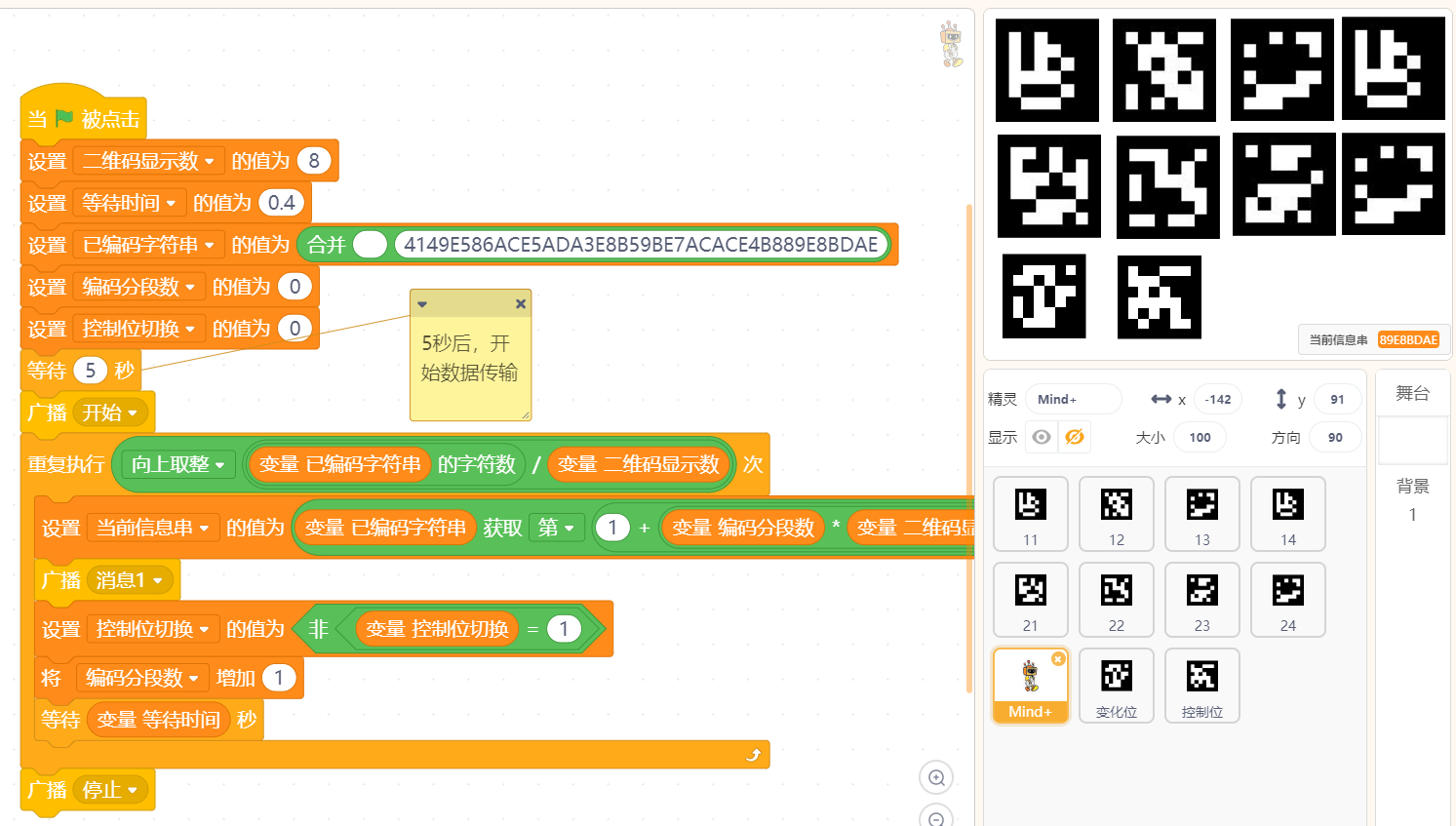Edit the sprite y position 91
1456x826 pixels.
click(1337, 399)
